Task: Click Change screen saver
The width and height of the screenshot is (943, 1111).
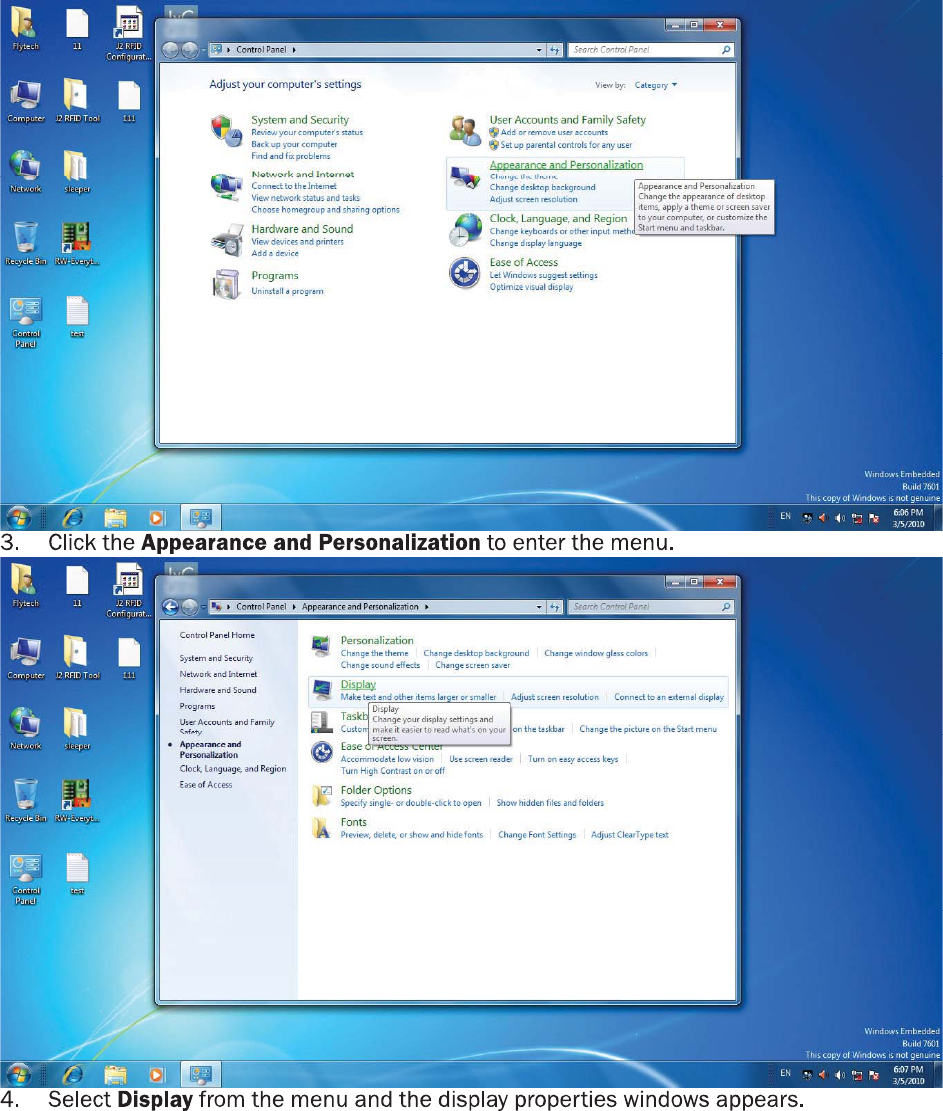Action: click(473, 665)
